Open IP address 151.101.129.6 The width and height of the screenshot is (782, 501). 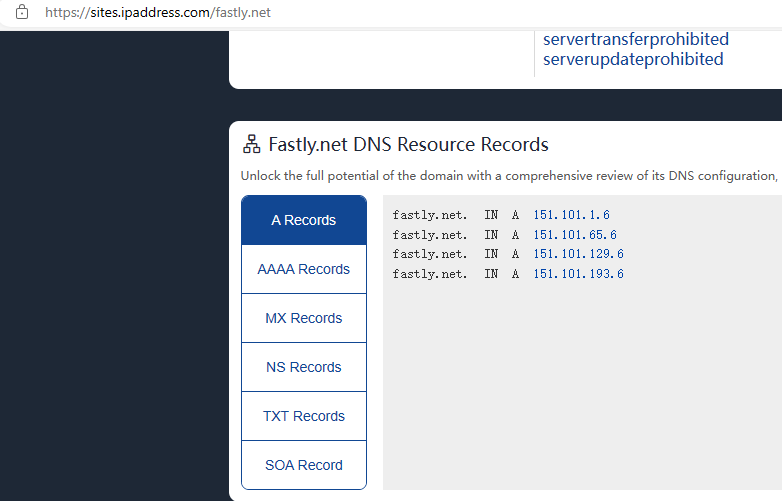coord(579,254)
